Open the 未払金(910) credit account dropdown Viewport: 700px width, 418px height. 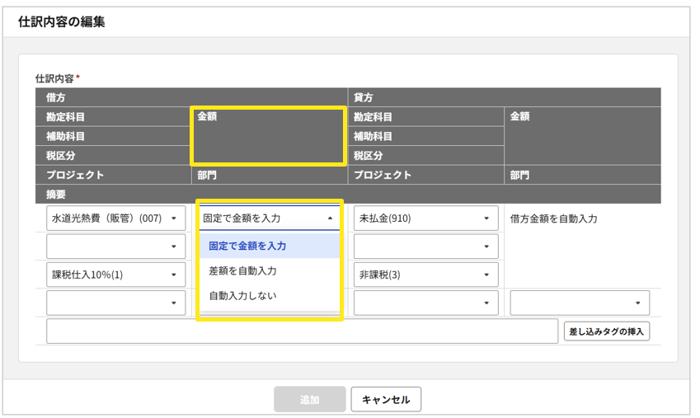(x=425, y=217)
